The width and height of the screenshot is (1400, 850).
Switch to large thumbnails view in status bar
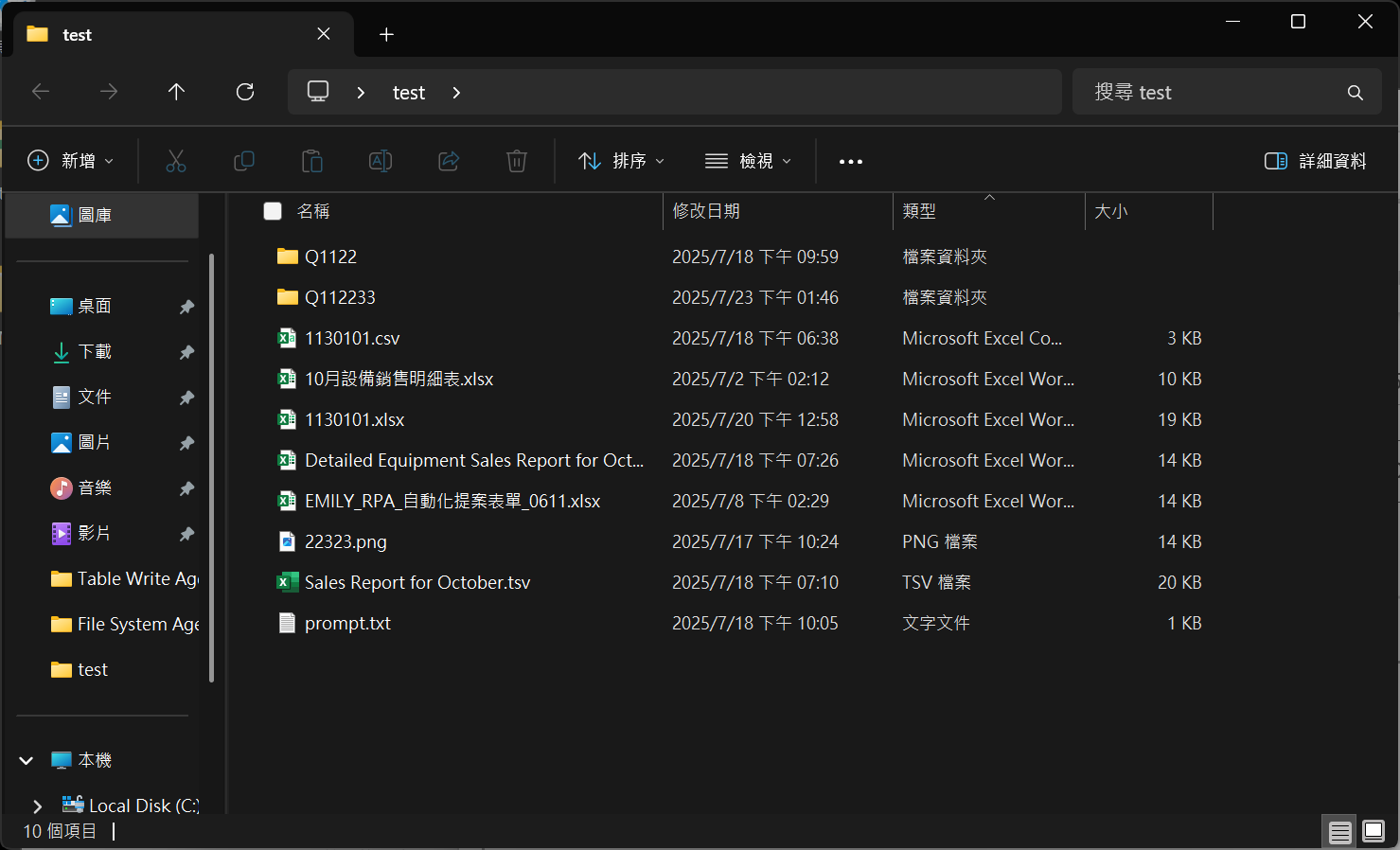coord(1373,832)
